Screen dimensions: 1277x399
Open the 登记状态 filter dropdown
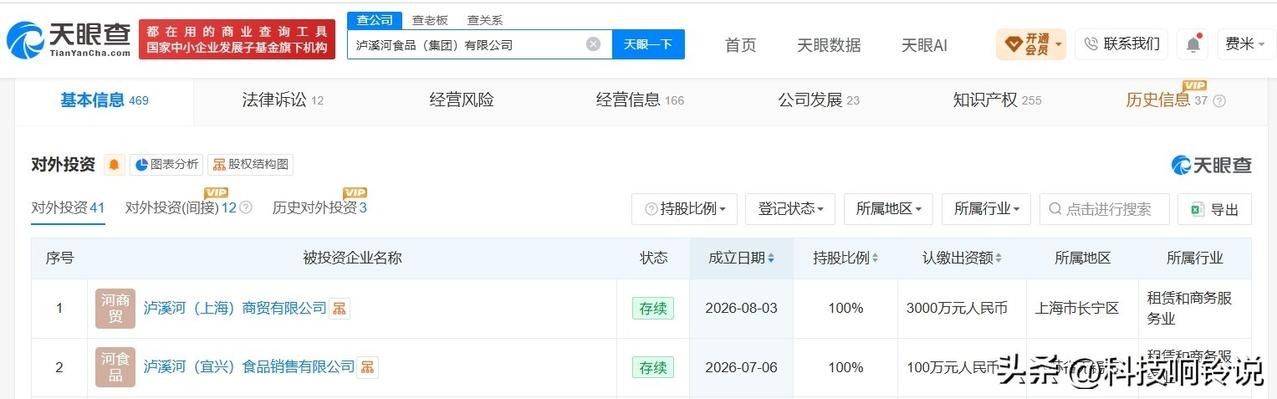[x=790, y=209]
